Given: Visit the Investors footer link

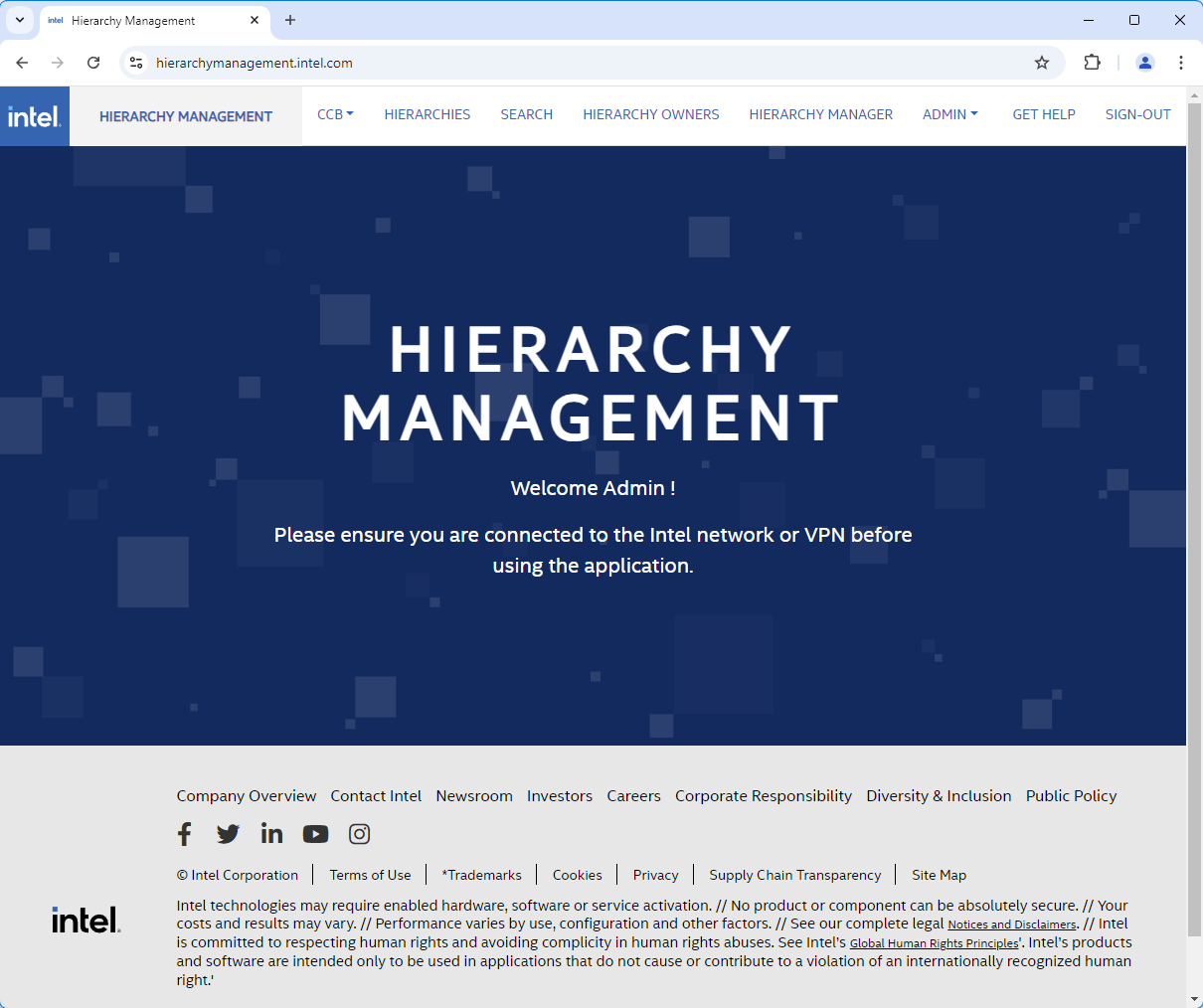Looking at the screenshot, I should pos(560,795).
